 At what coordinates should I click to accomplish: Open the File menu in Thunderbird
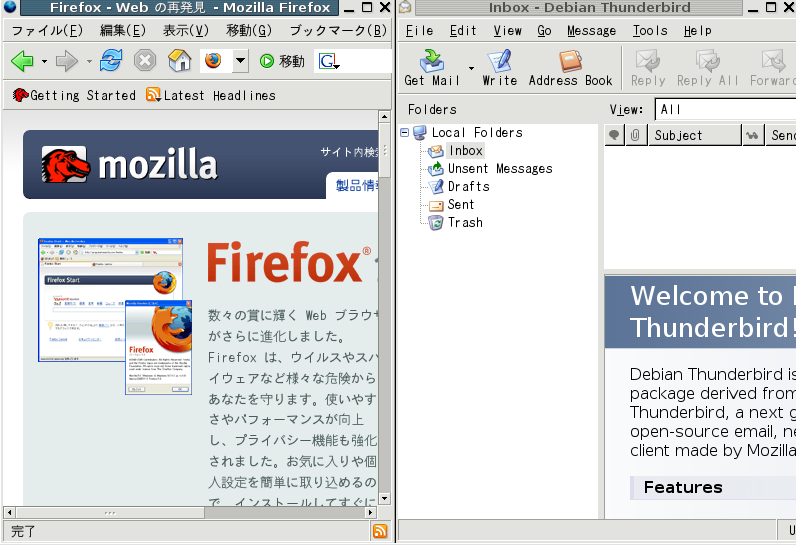click(x=419, y=31)
